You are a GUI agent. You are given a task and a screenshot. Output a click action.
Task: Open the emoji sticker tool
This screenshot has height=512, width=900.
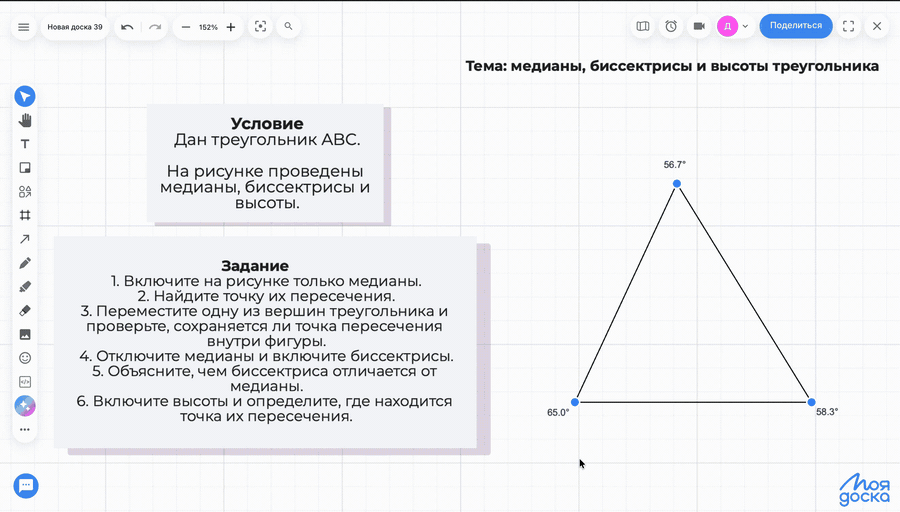pyautogui.click(x=25, y=358)
